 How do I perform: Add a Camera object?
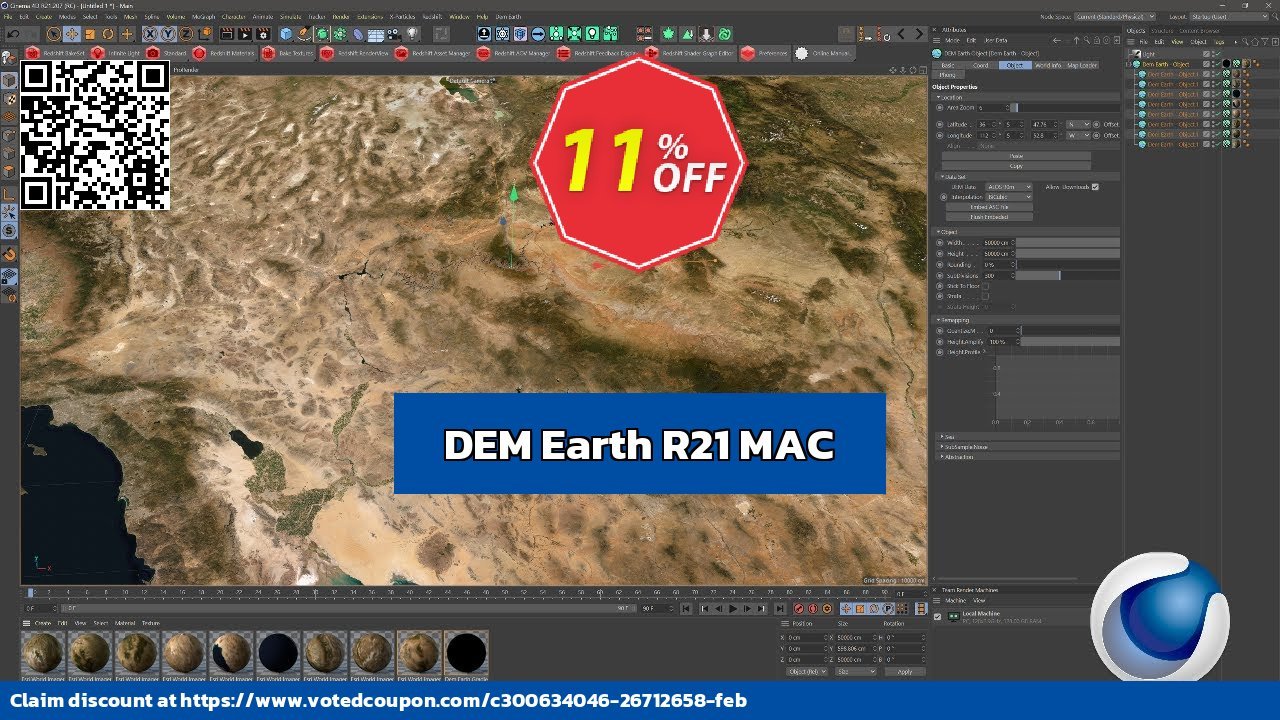pyautogui.click(x=393, y=34)
